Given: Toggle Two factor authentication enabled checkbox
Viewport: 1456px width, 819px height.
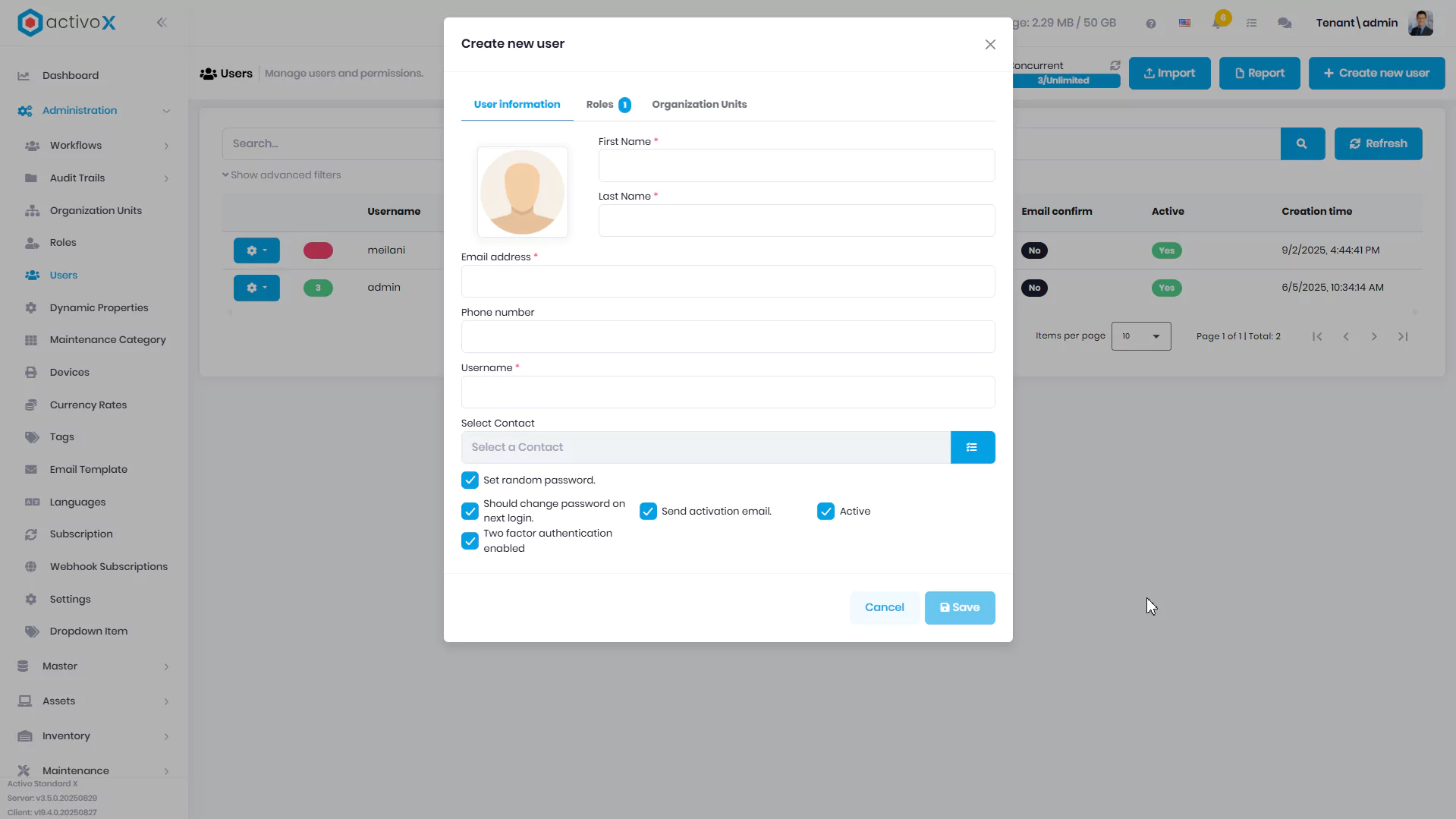Looking at the screenshot, I should (470, 540).
